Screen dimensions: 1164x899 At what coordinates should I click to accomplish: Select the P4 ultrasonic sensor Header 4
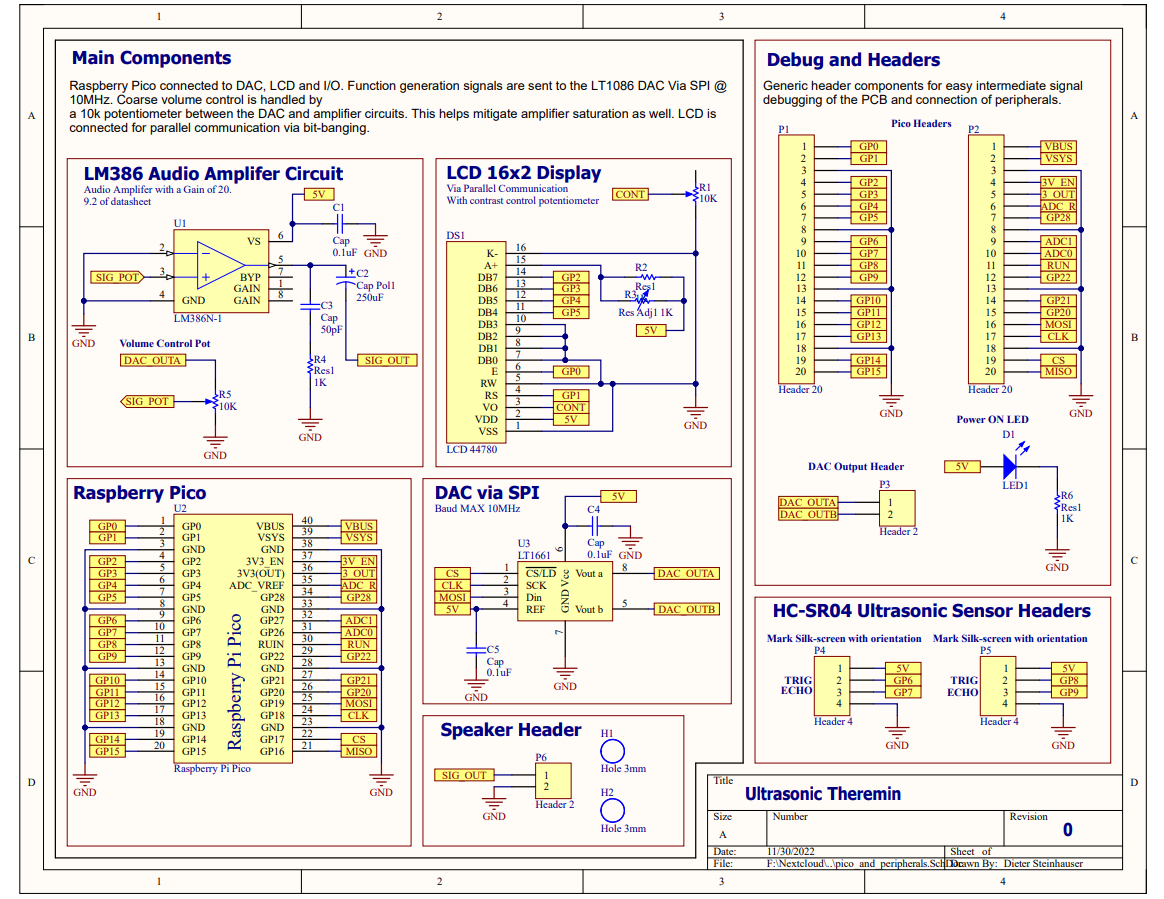coord(832,686)
